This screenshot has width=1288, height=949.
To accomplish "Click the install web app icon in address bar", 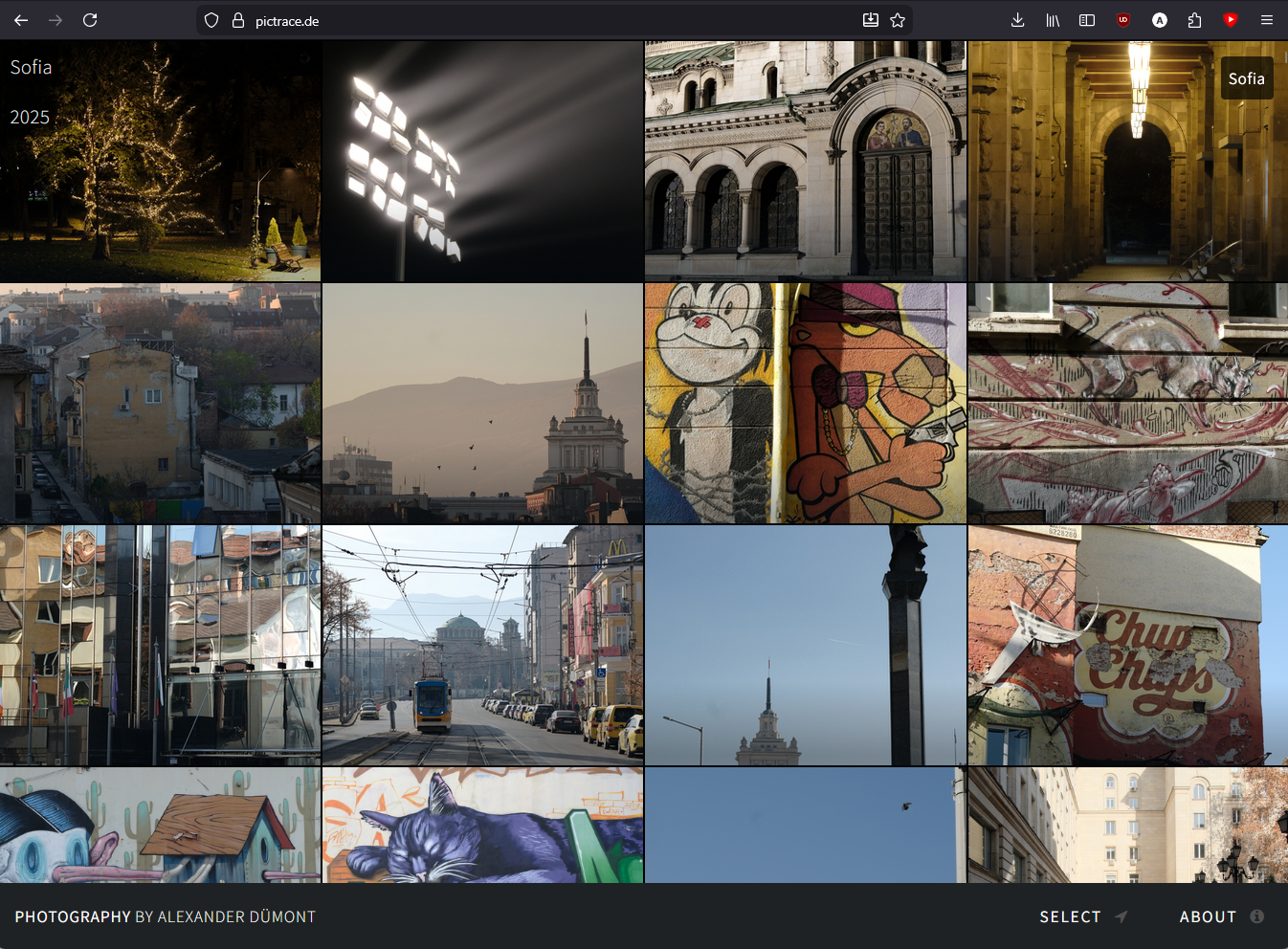I will [x=871, y=20].
